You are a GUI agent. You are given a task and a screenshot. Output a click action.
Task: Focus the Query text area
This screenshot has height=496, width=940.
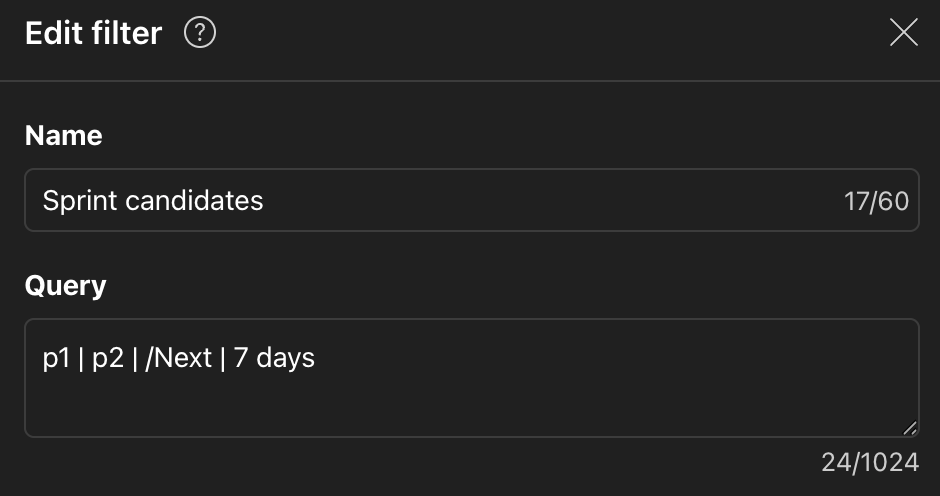[x=471, y=378]
